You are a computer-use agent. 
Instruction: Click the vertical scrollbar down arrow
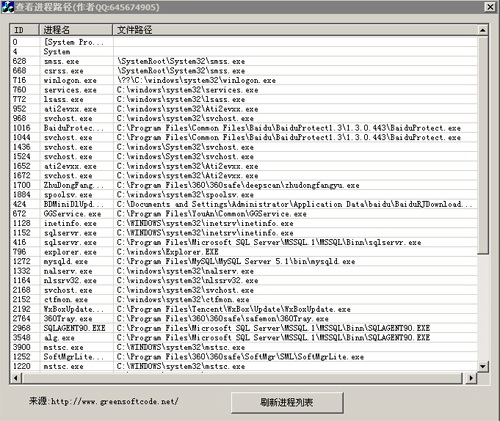(482, 366)
